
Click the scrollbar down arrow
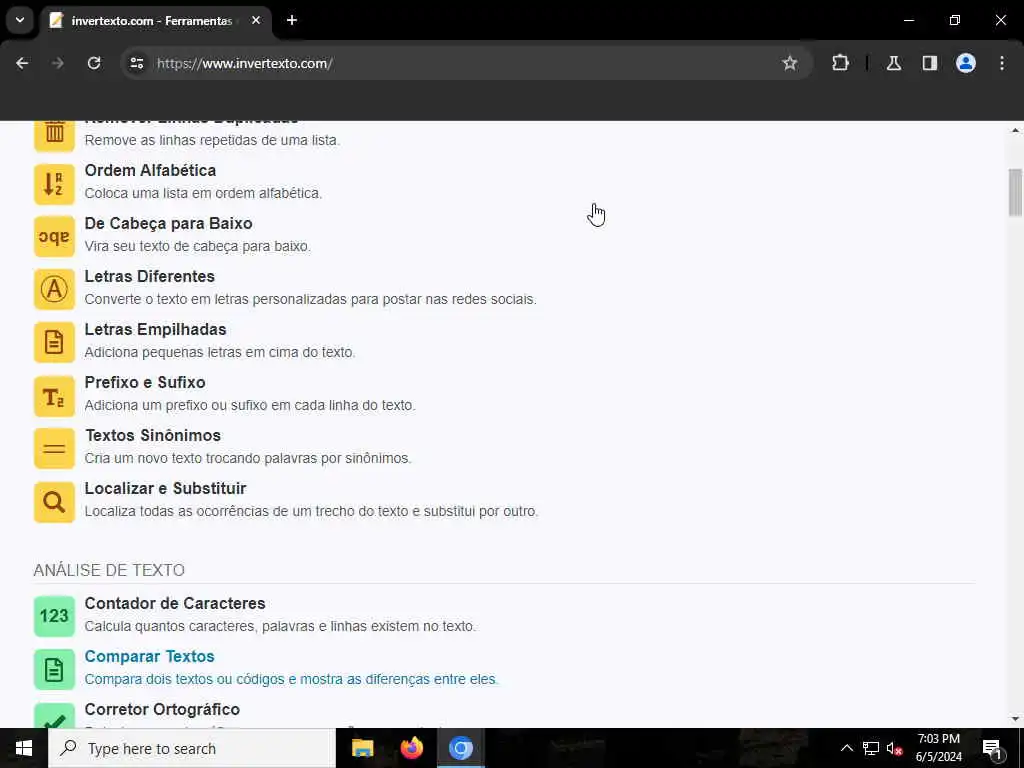1015,720
